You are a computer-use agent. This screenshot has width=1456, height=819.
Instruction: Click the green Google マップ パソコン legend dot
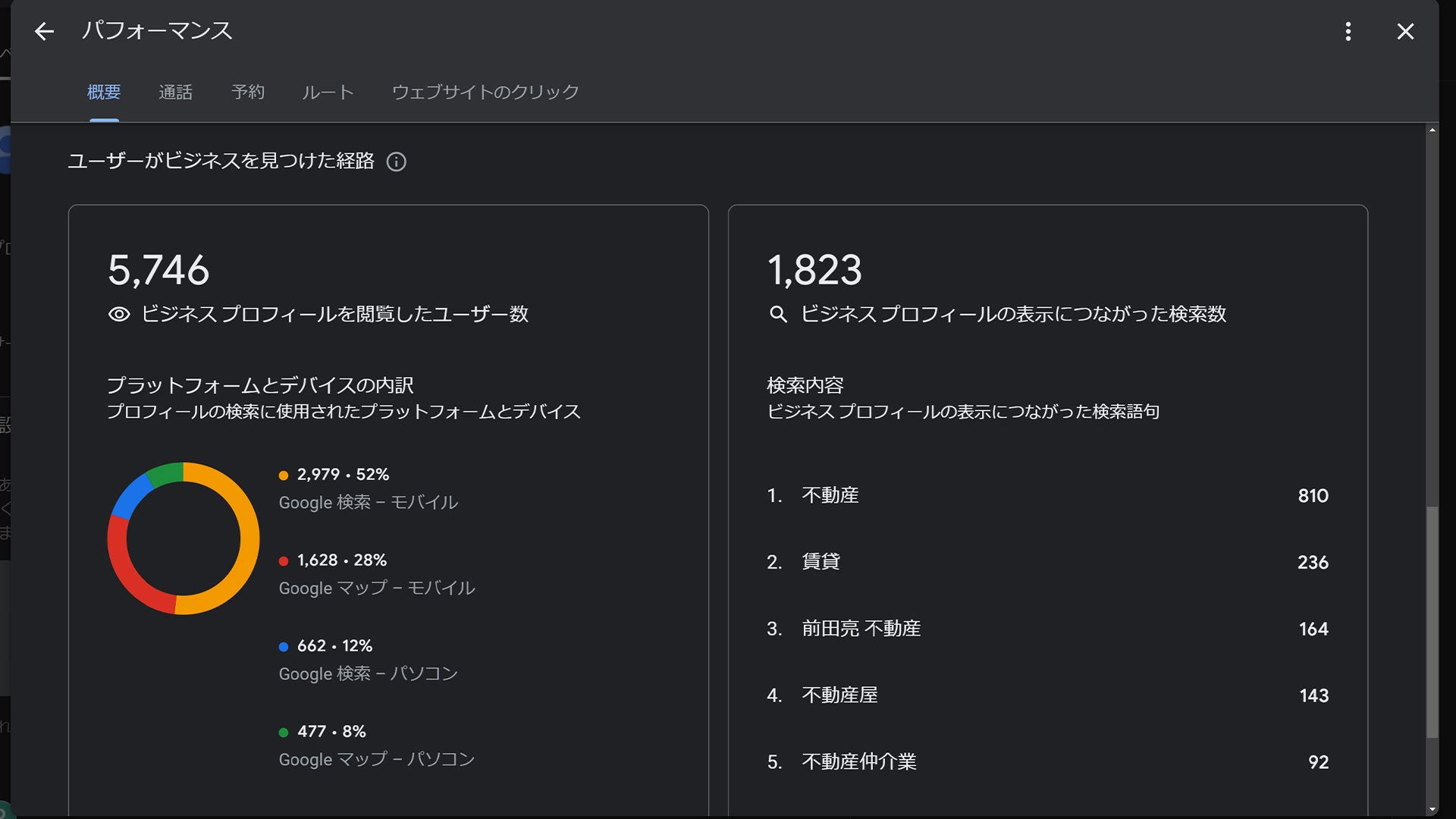(284, 733)
